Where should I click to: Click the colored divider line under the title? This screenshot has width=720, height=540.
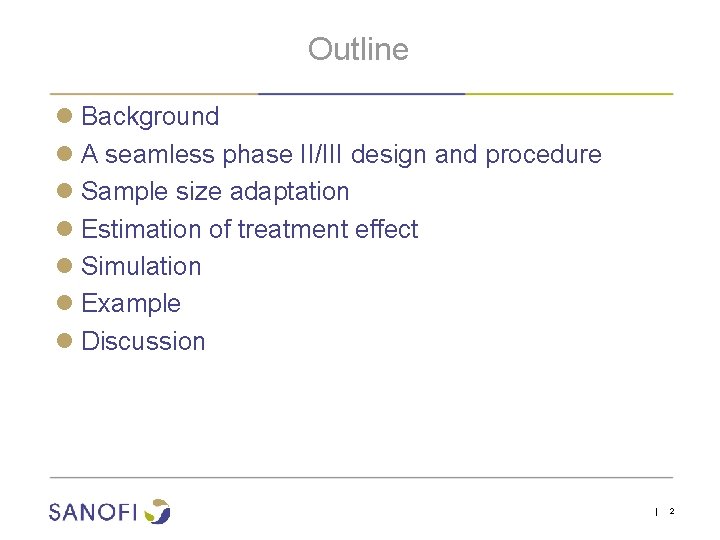pos(360,94)
